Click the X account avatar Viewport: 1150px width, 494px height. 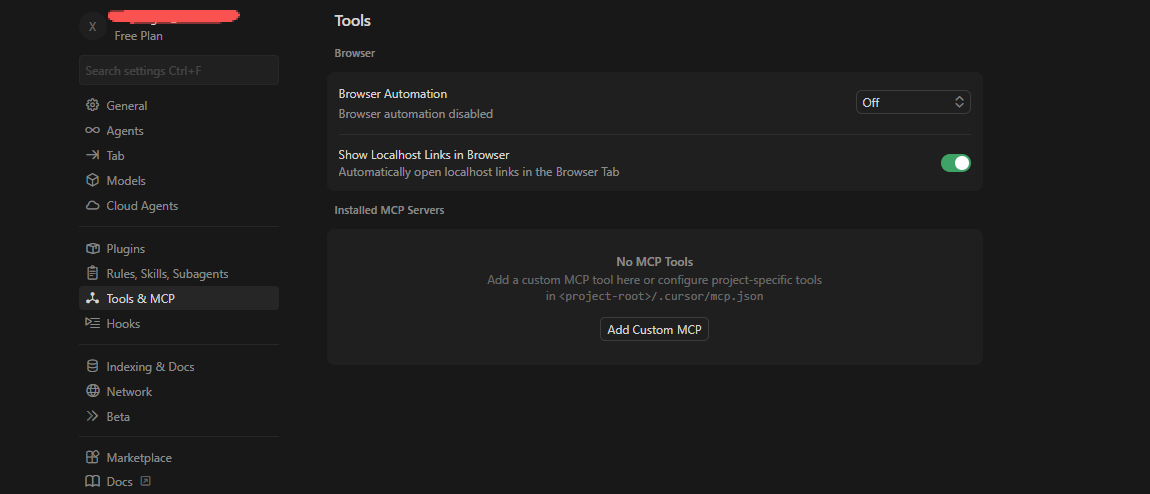pos(93,27)
